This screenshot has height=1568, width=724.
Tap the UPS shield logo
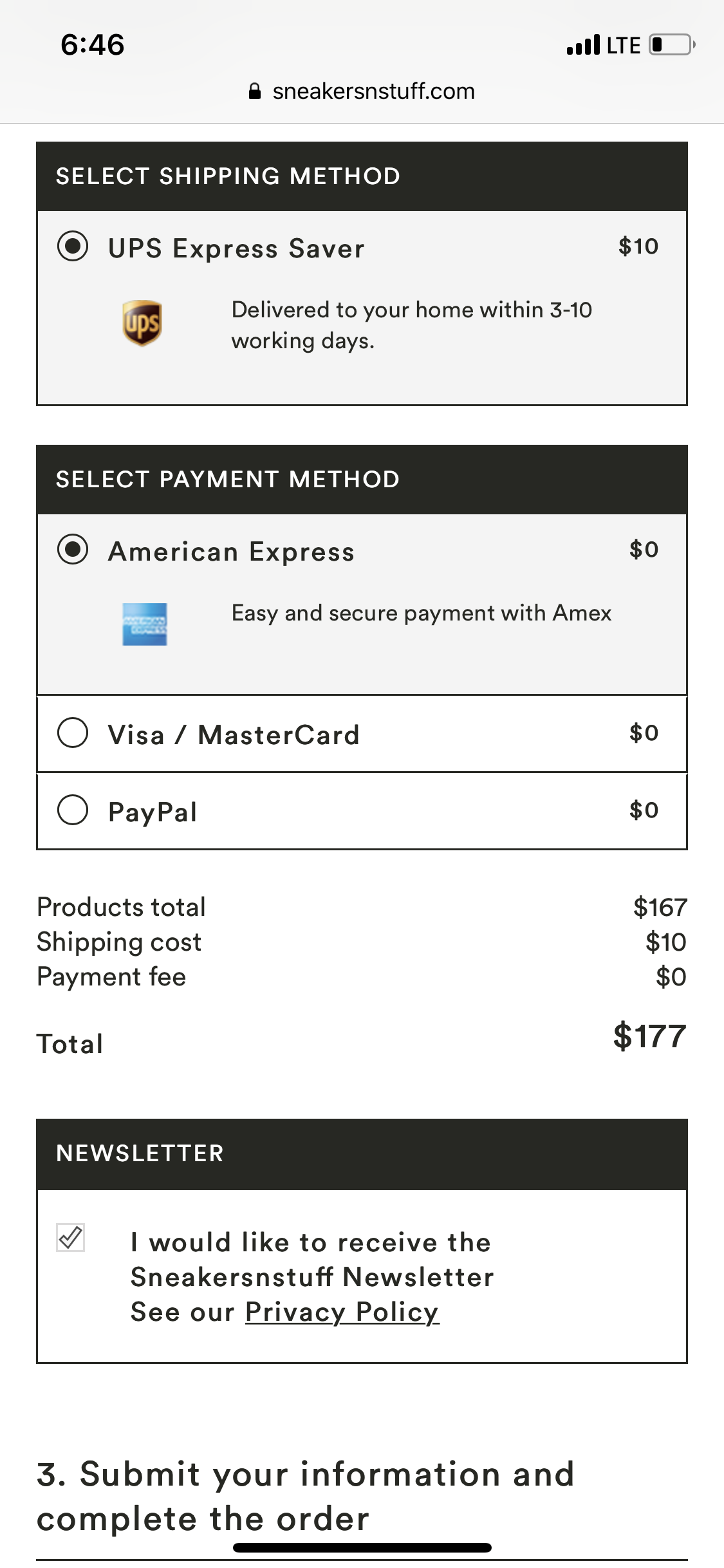coord(142,323)
